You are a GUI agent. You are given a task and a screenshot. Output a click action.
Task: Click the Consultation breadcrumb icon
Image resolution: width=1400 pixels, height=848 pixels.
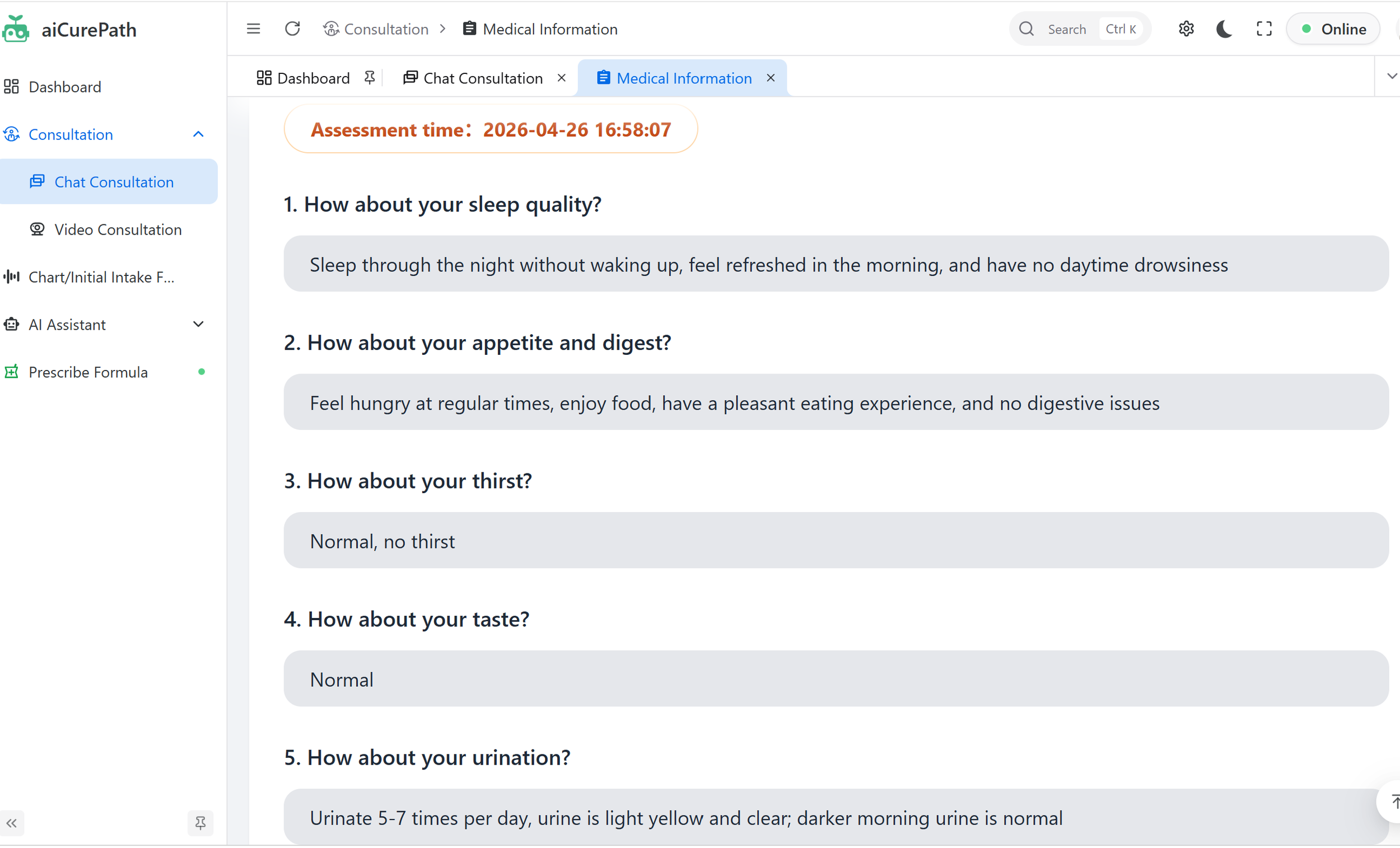(x=332, y=29)
